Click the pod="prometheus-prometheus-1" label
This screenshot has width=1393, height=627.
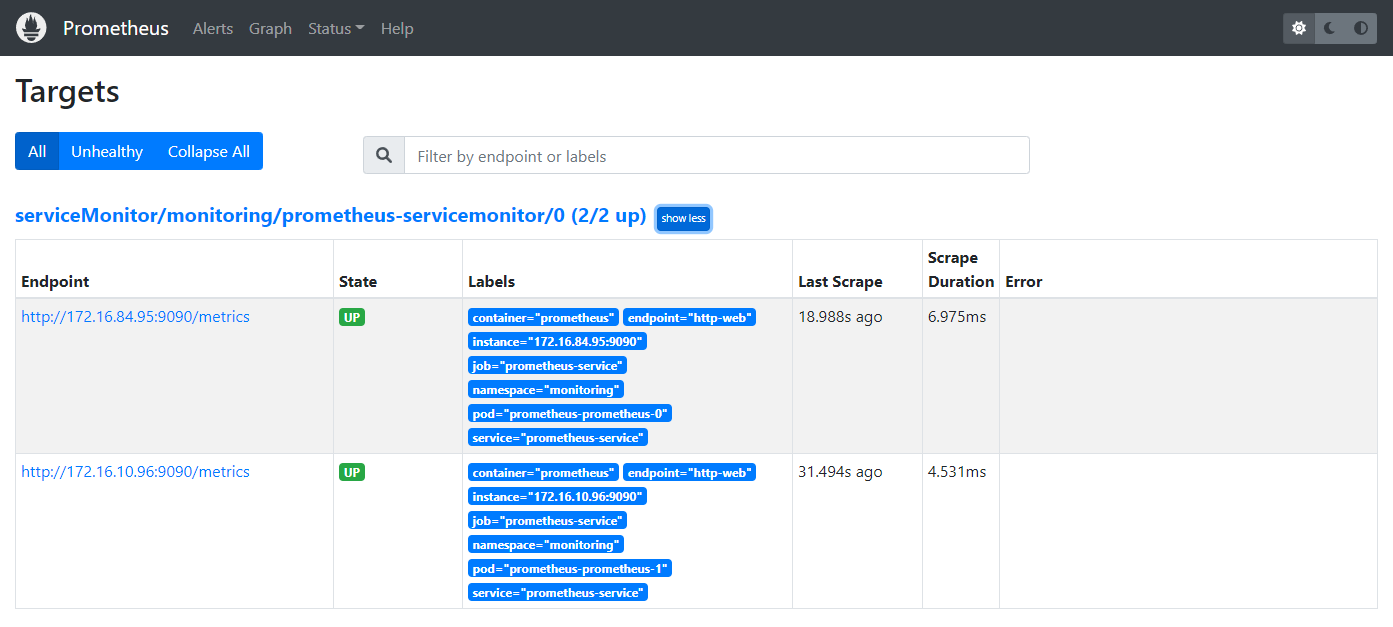pos(570,568)
